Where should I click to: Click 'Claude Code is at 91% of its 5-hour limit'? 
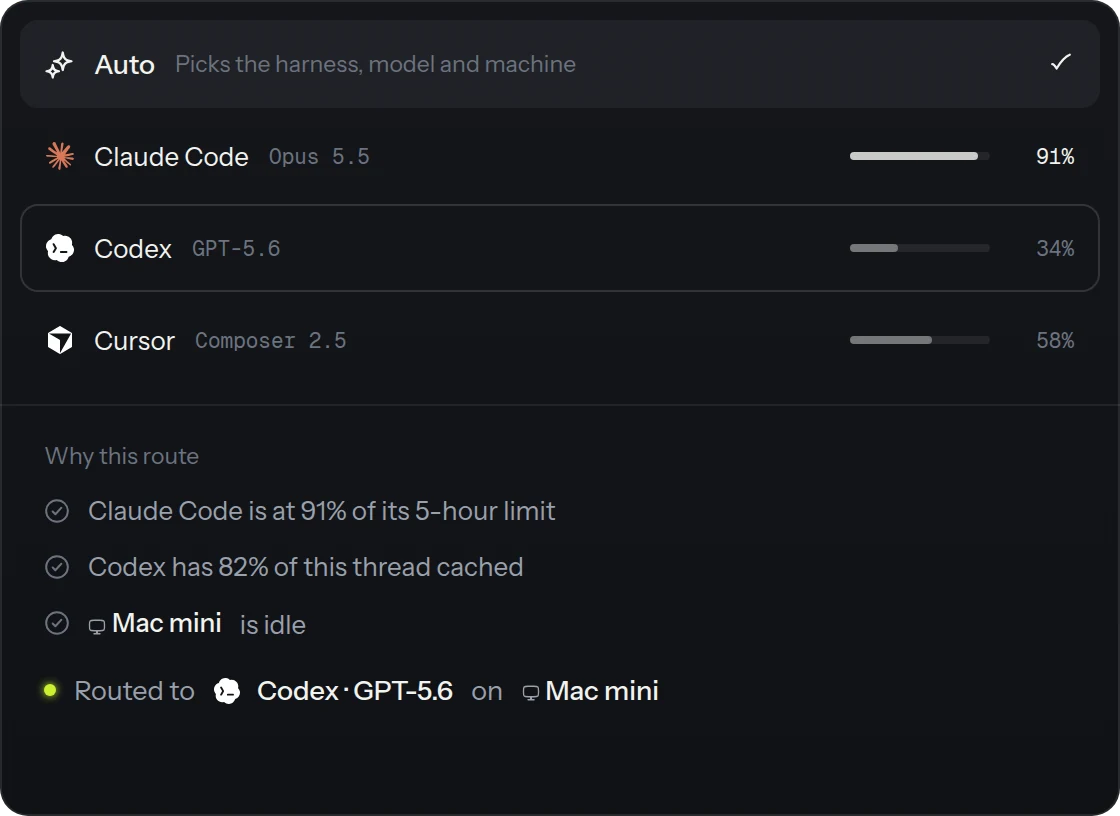click(321, 511)
